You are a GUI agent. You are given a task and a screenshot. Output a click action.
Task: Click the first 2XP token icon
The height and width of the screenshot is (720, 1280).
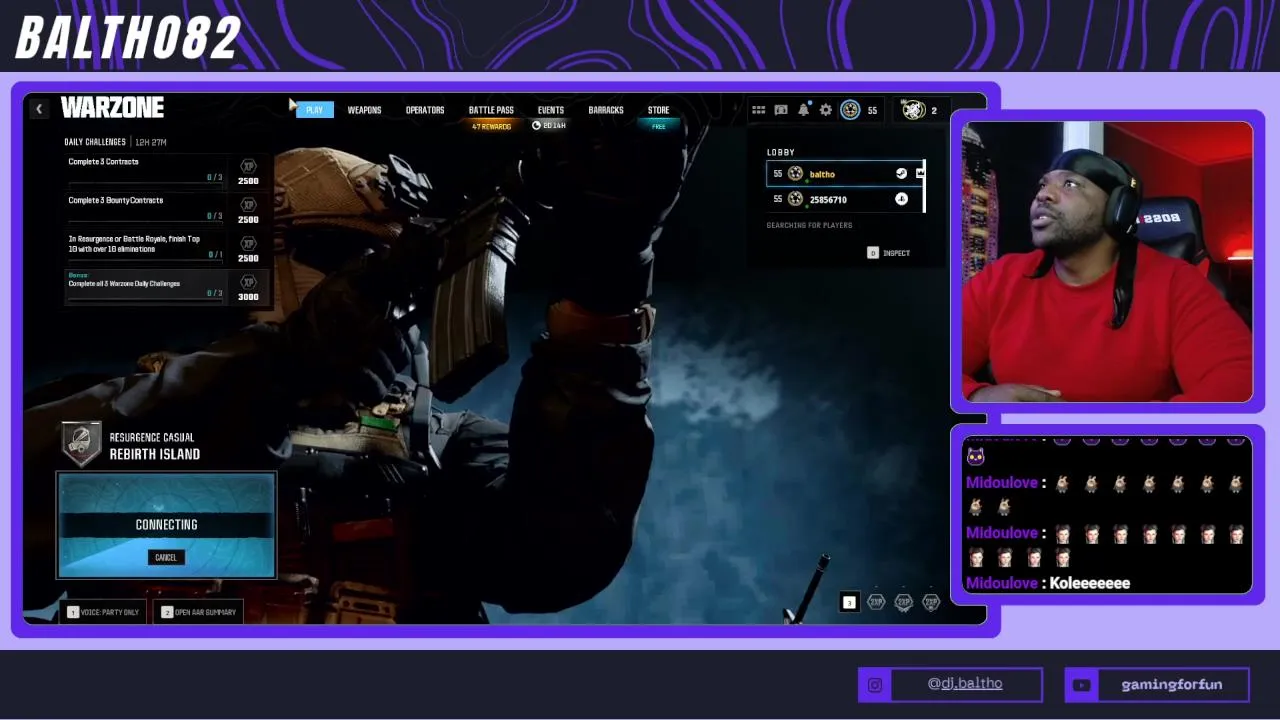coord(876,602)
